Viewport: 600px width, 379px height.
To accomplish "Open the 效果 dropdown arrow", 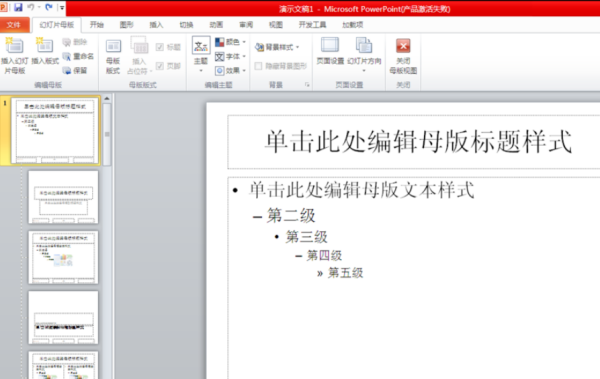I will pos(244,71).
